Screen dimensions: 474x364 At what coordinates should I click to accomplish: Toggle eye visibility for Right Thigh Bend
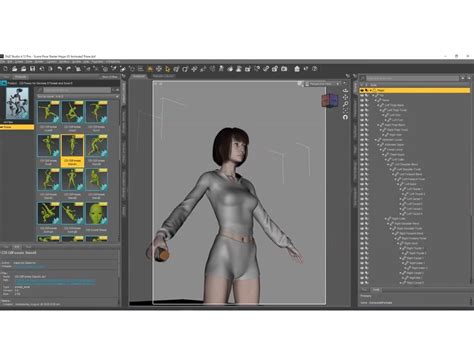[x=362, y=125]
